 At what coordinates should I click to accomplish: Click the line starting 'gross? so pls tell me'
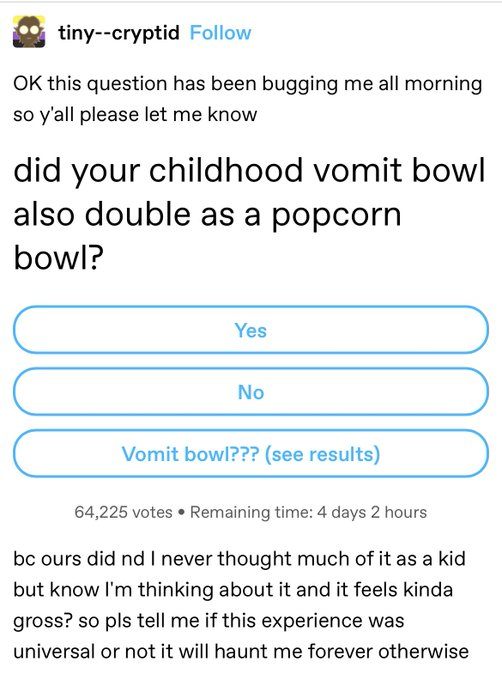[209, 621]
